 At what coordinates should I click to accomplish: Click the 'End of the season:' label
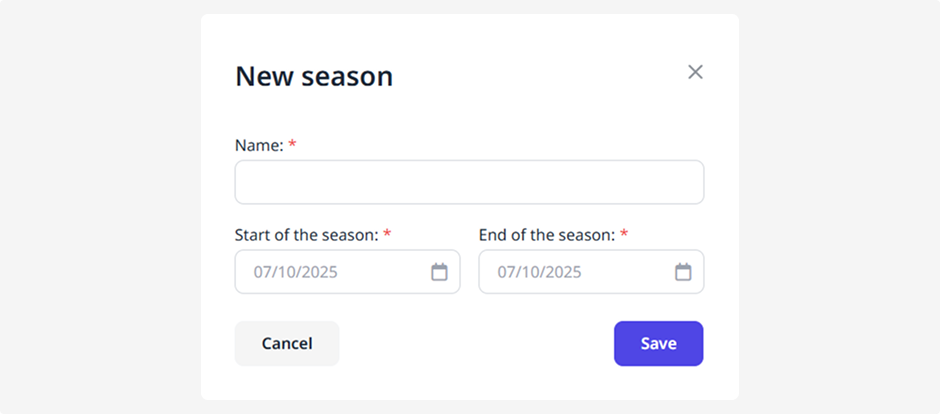[x=546, y=235]
